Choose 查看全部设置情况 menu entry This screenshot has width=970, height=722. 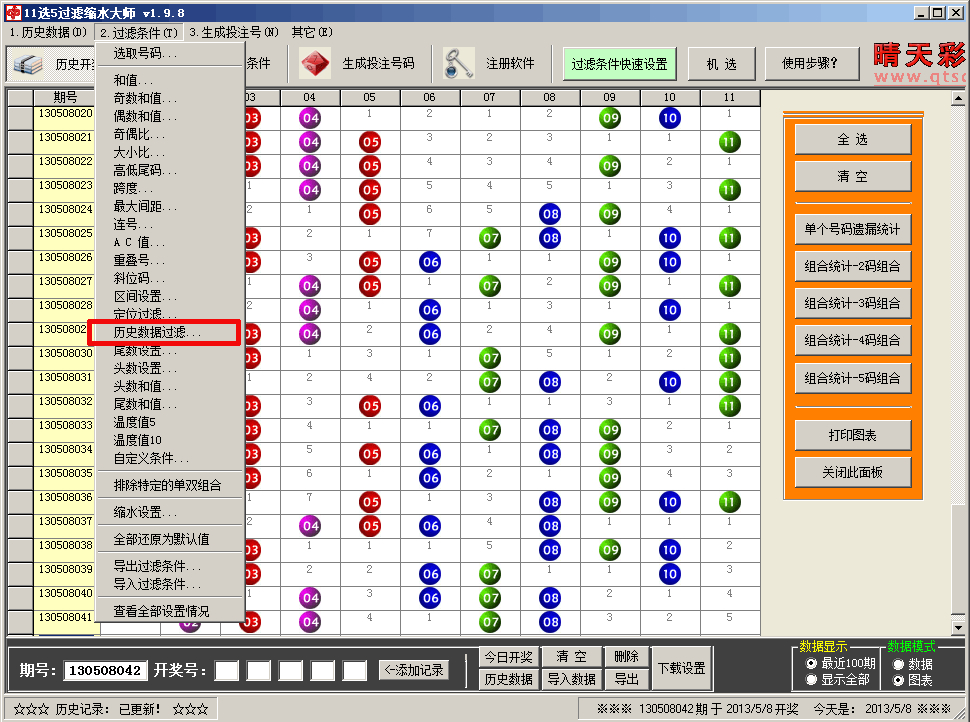click(170, 611)
